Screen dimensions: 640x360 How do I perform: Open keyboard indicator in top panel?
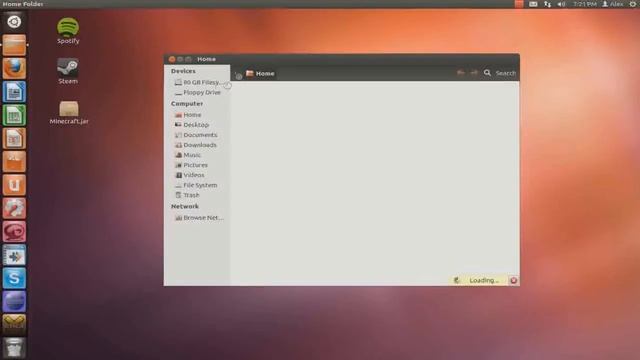coord(533,4)
